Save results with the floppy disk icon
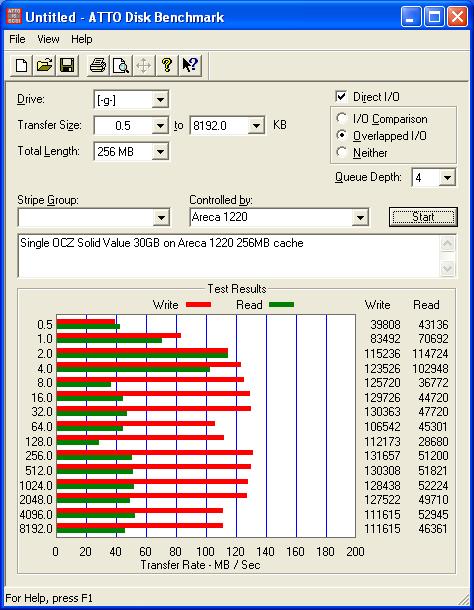474x610 pixels. click(67, 65)
